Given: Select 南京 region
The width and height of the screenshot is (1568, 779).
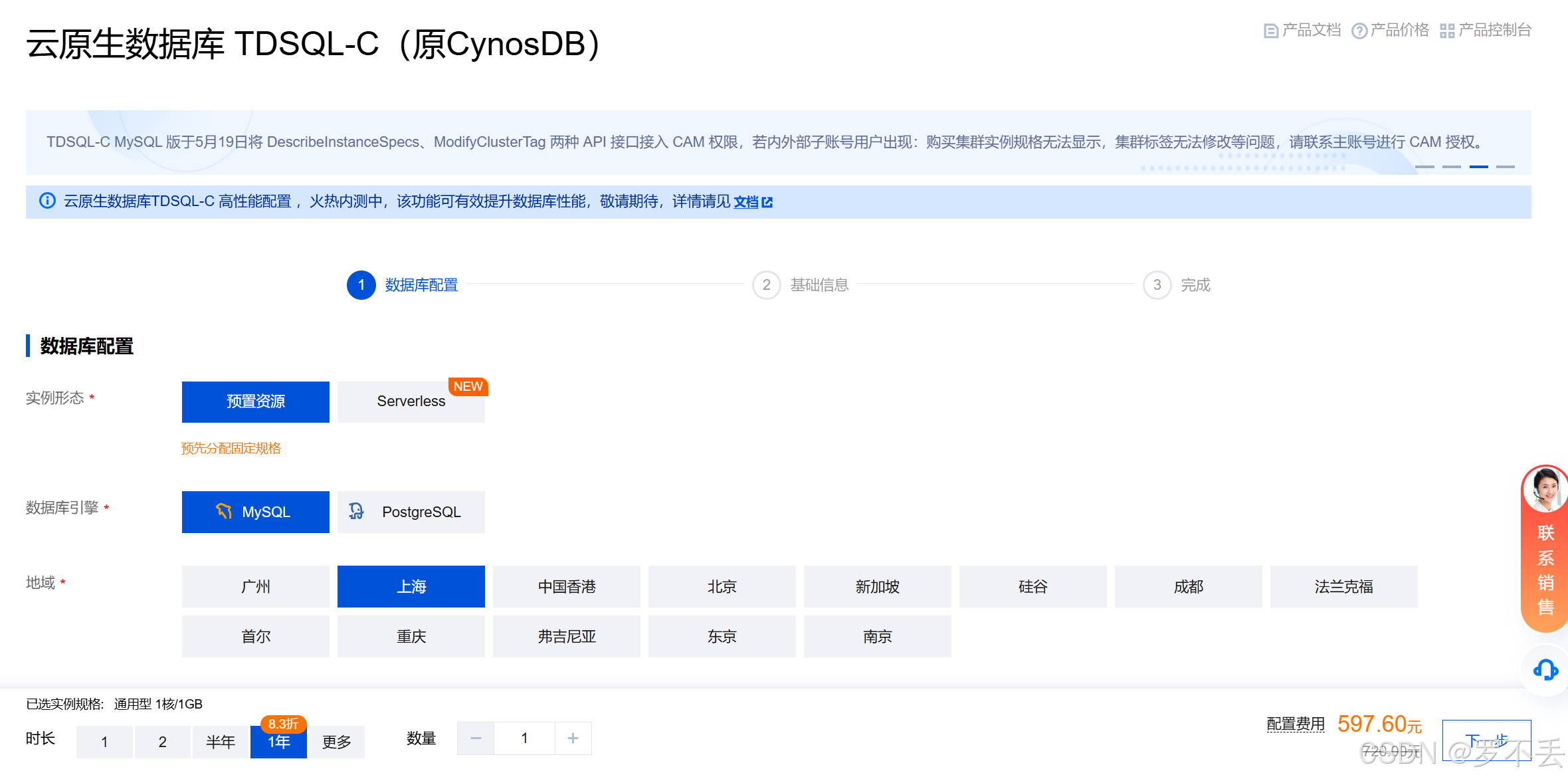Looking at the screenshot, I should coord(878,636).
